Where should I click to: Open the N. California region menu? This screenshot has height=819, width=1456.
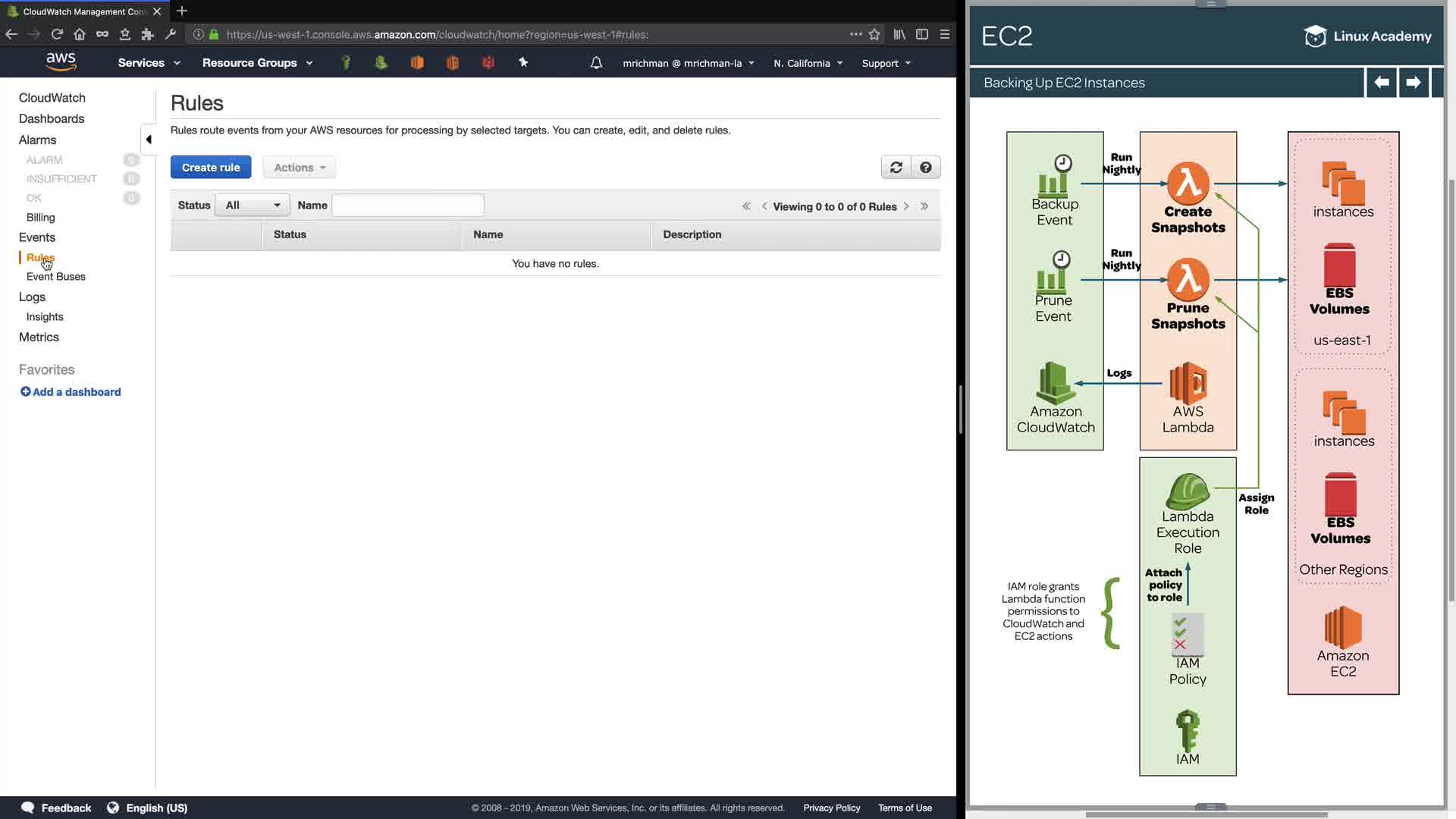click(x=808, y=63)
